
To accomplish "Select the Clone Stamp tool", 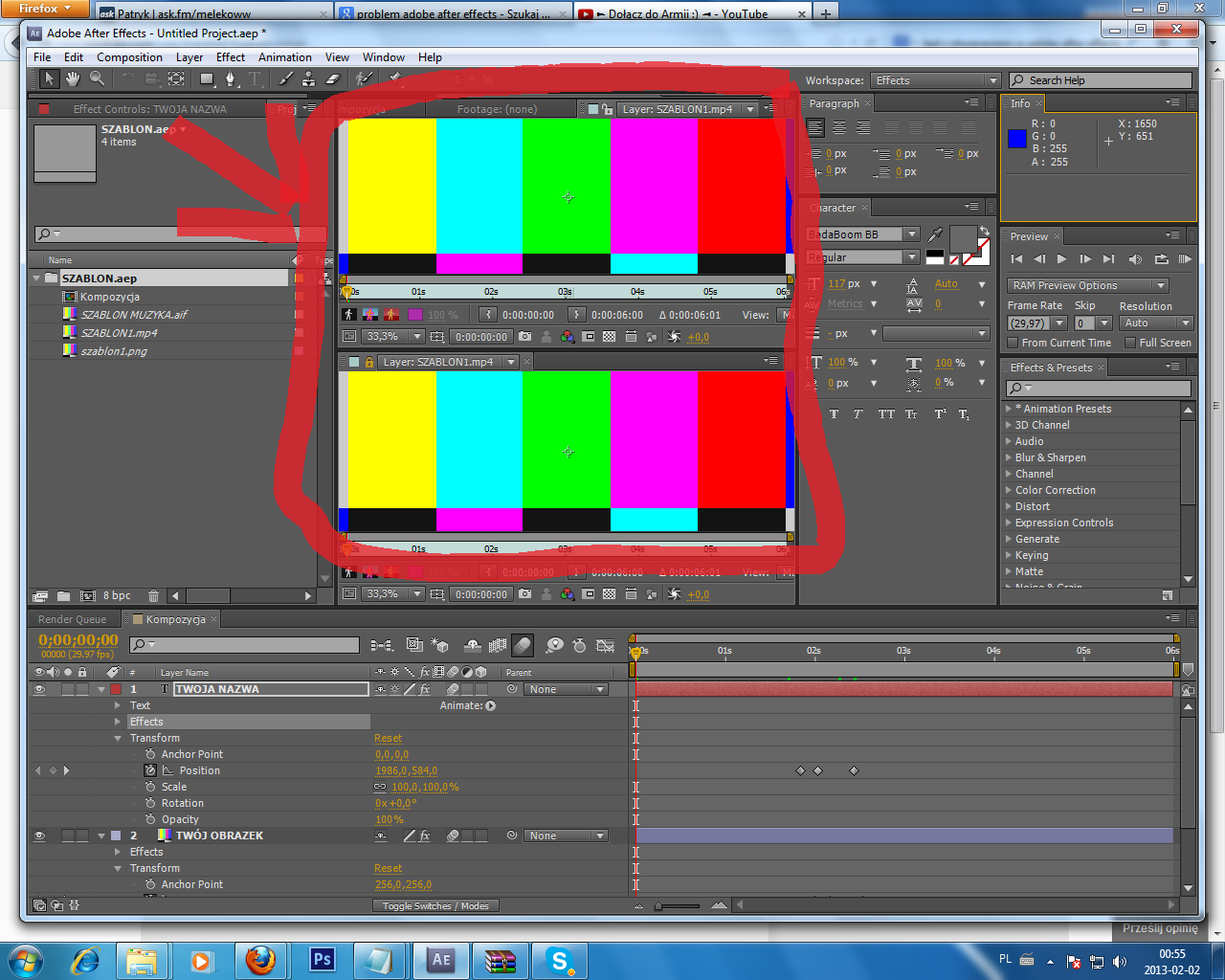I will (308, 78).
